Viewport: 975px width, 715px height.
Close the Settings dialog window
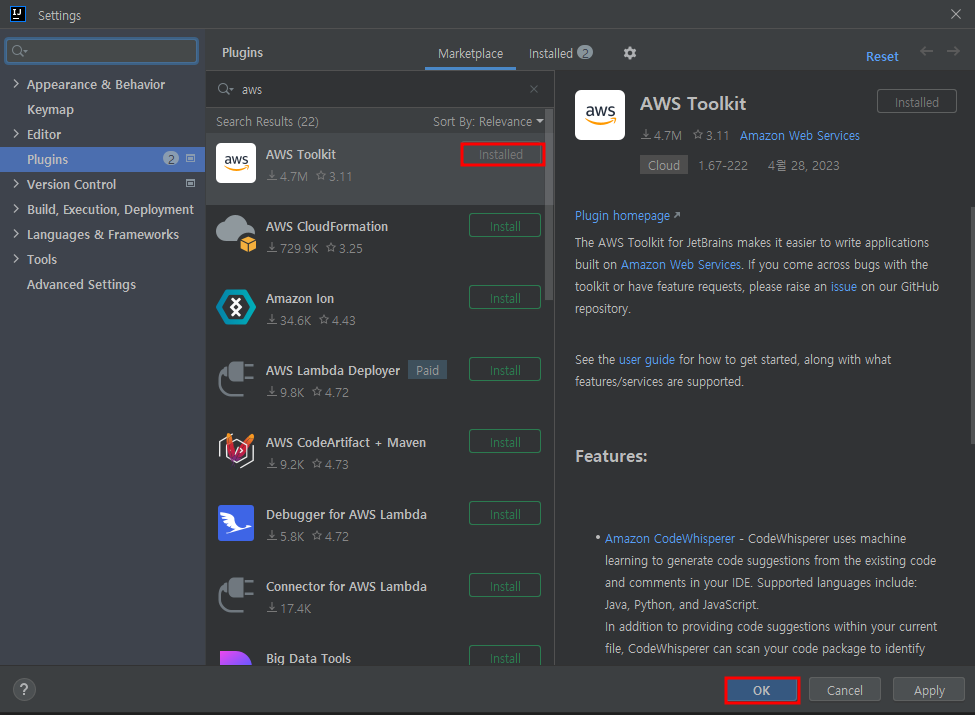click(x=956, y=14)
